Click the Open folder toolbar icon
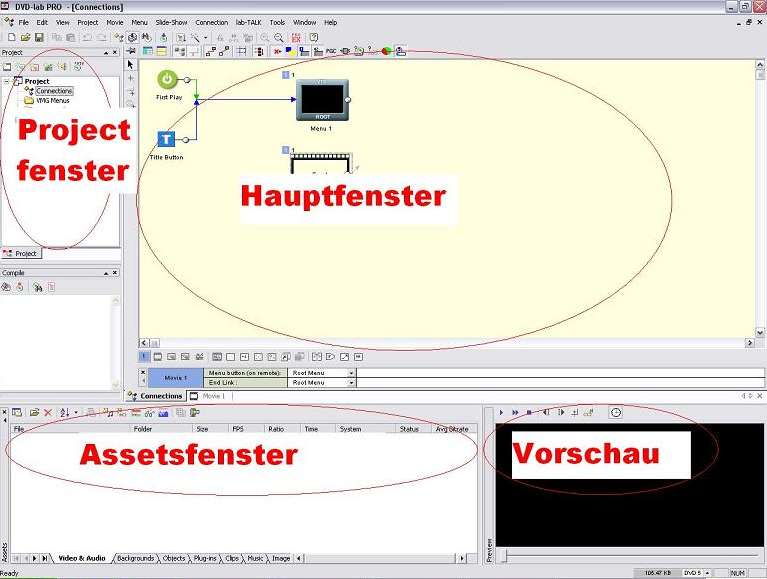Screen dimensions: 767x579 tap(24, 37)
